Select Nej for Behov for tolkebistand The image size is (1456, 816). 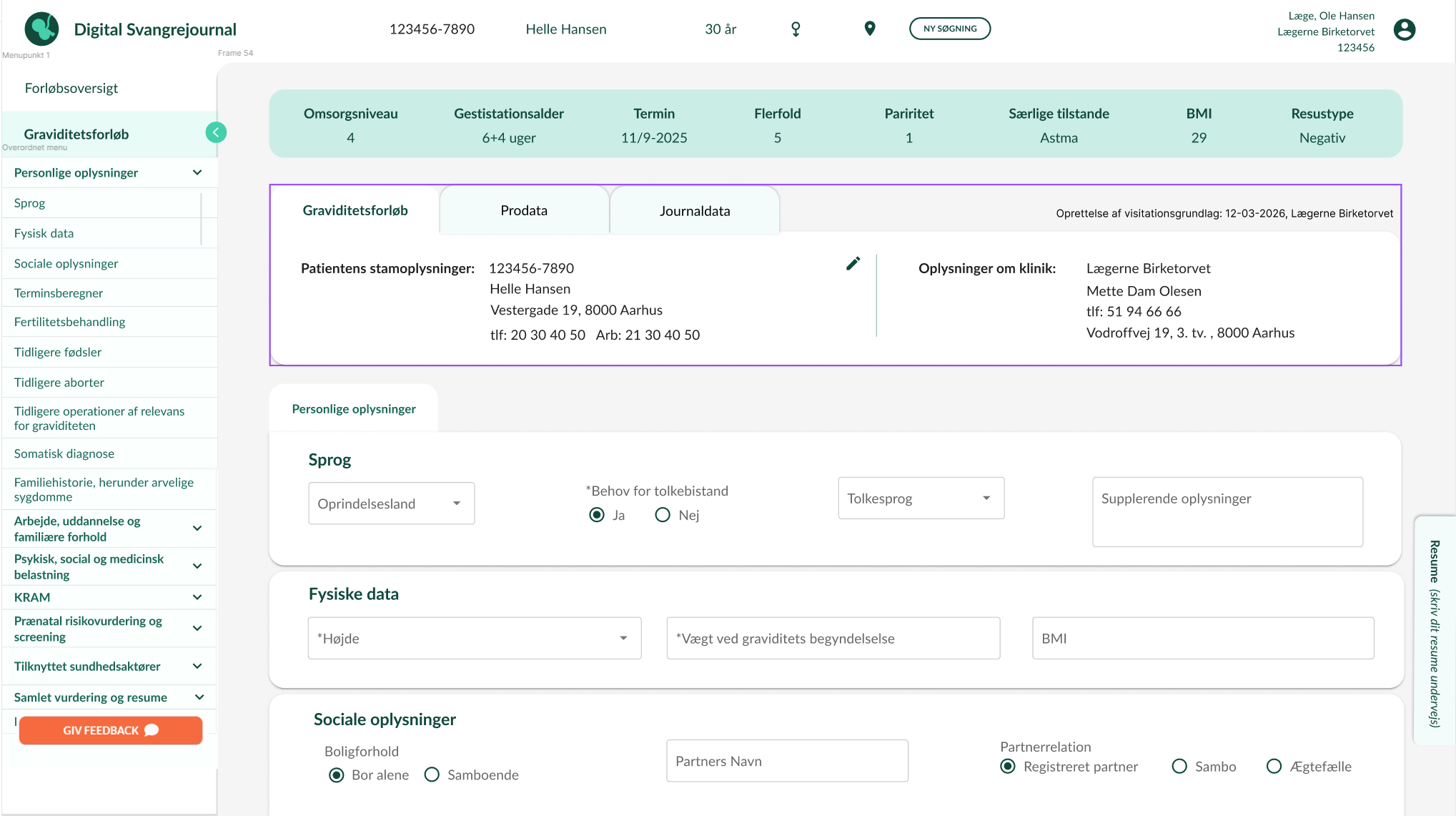coord(663,515)
